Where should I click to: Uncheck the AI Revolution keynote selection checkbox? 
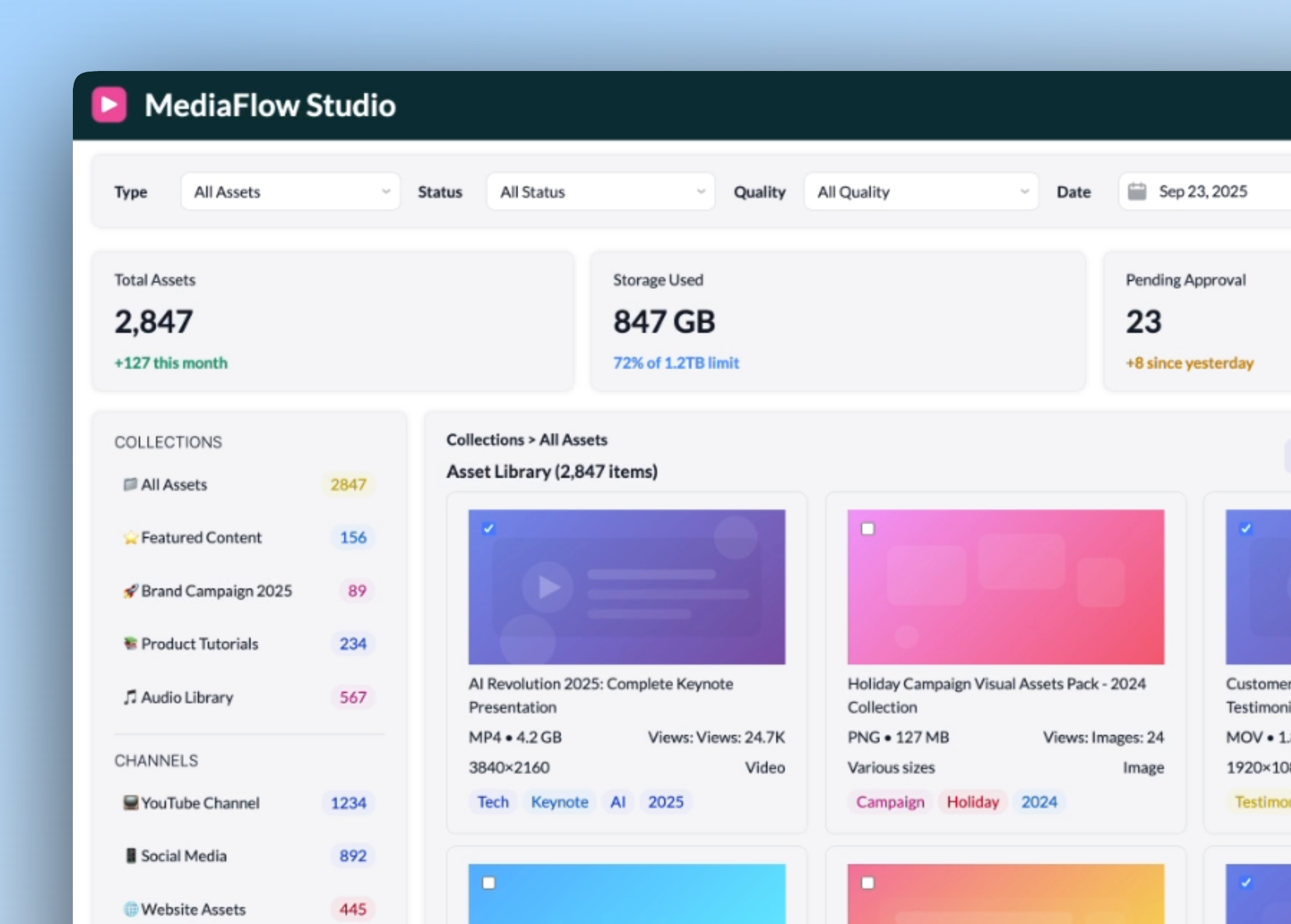[x=489, y=528]
